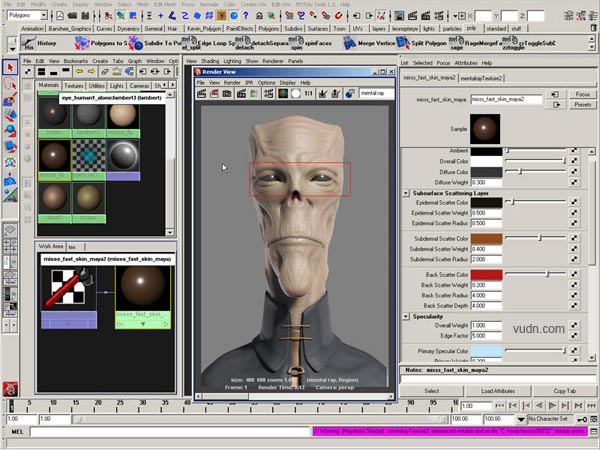Open the Back Scatter Color red swatch
The width and height of the screenshot is (600, 450).
coord(486,275)
